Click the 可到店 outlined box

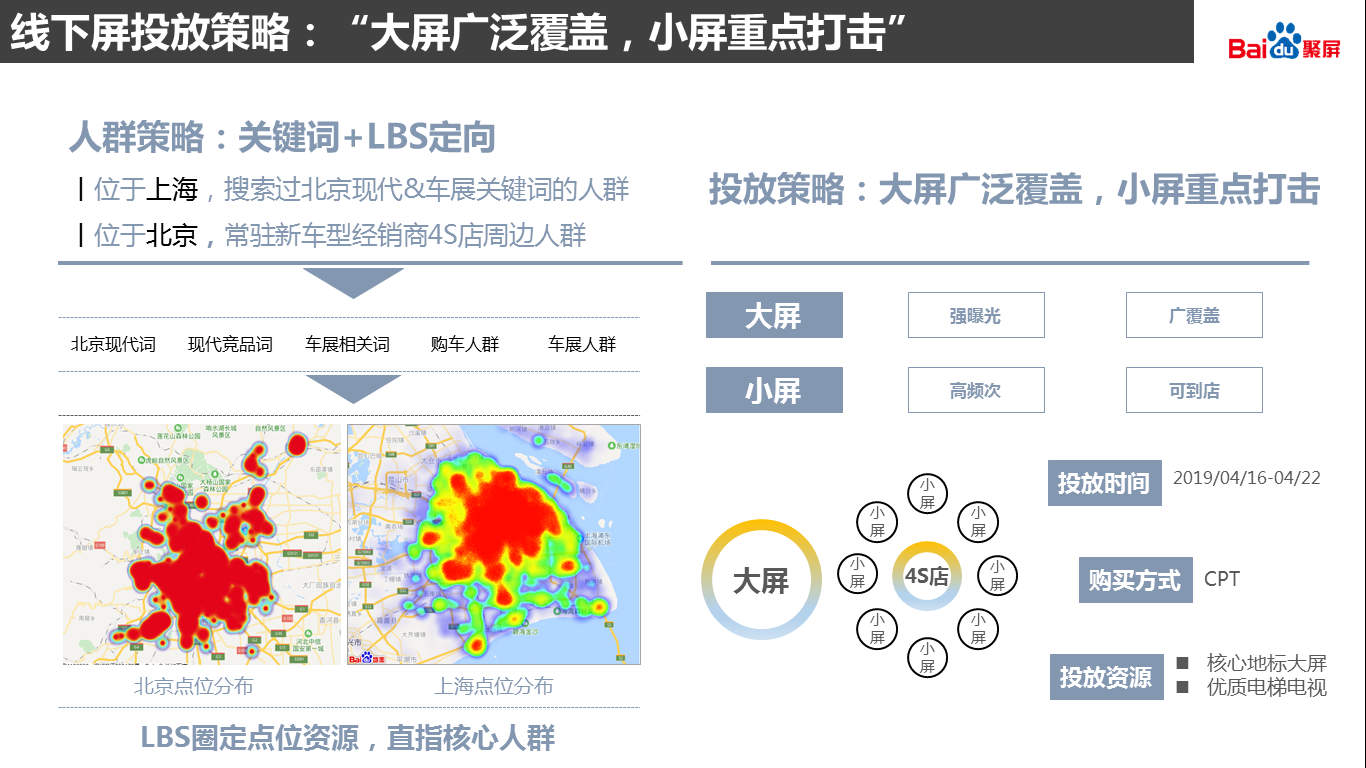[1193, 390]
